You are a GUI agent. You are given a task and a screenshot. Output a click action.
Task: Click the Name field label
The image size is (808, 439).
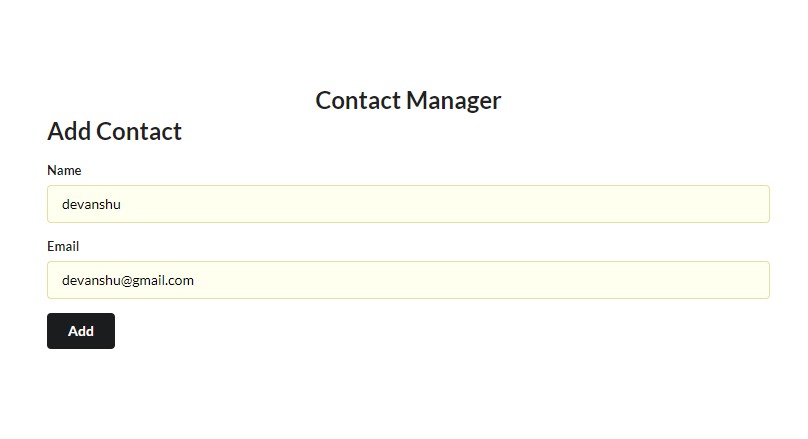click(x=64, y=170)
